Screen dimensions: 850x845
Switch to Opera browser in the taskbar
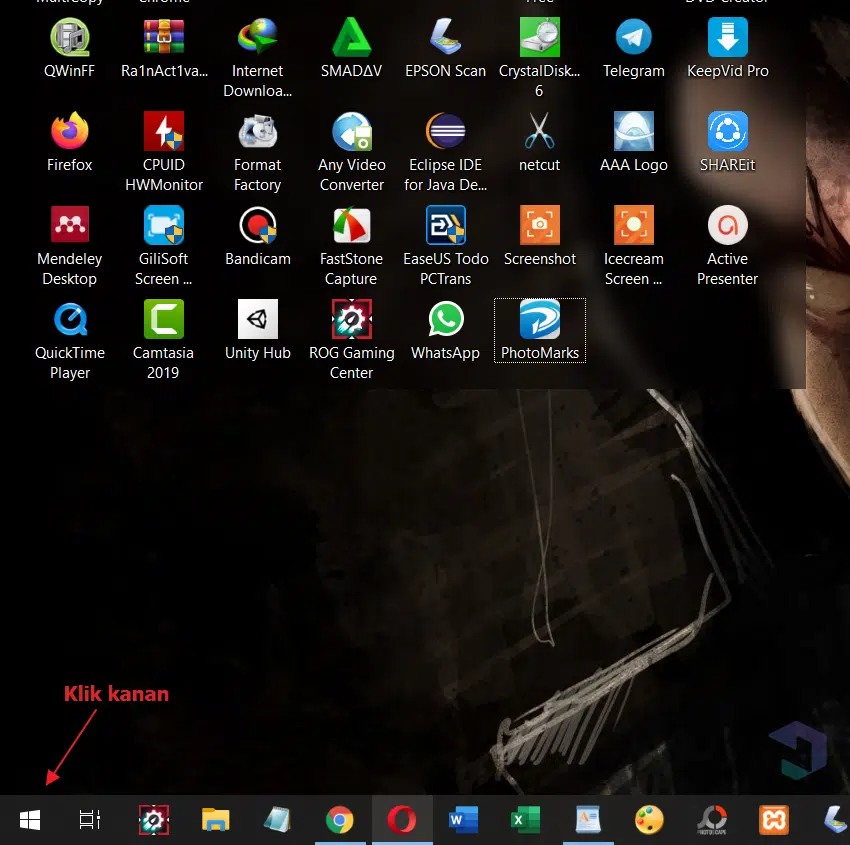pos(402,821)
